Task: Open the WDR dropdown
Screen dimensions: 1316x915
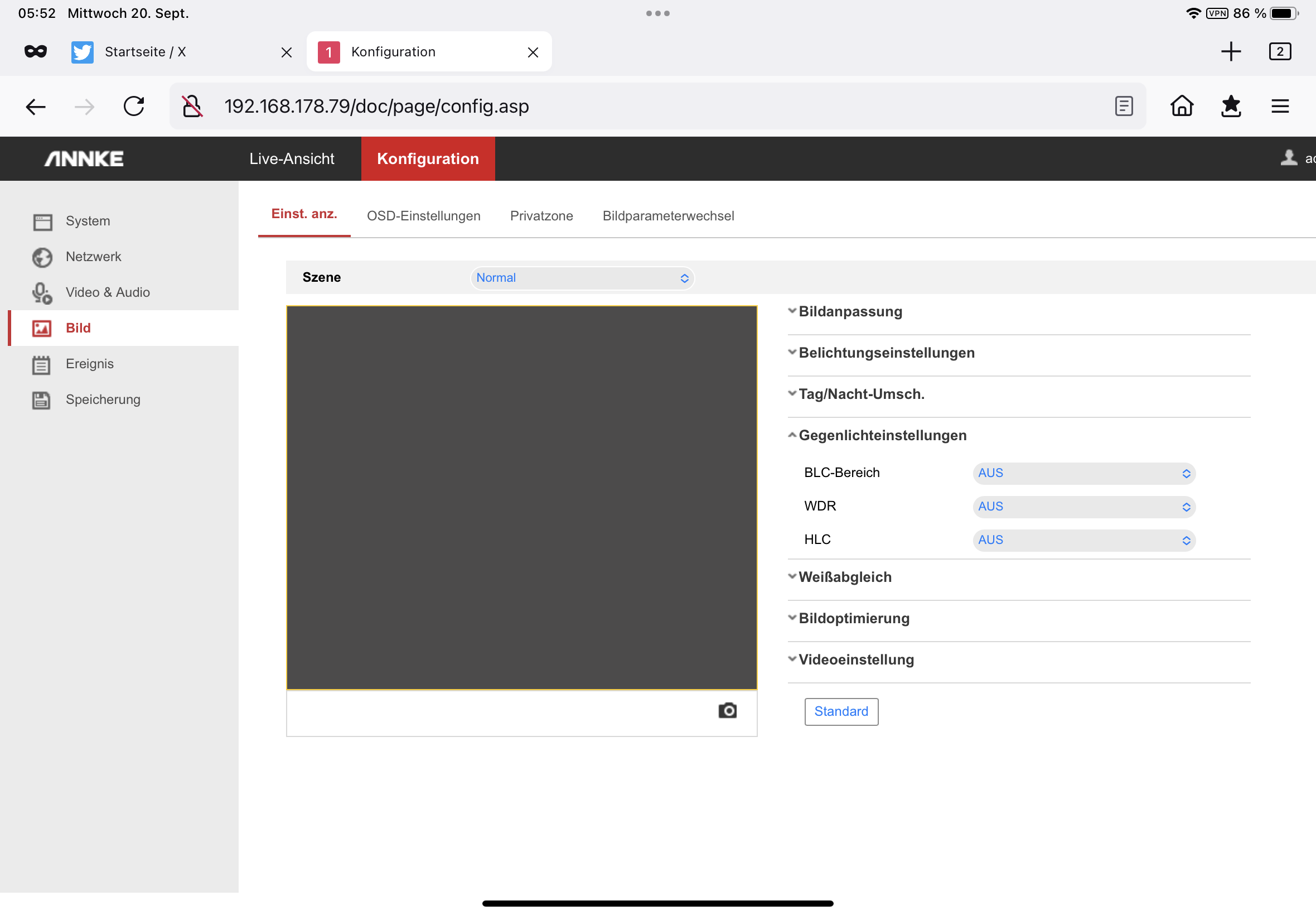Action: pos(1083,507)
